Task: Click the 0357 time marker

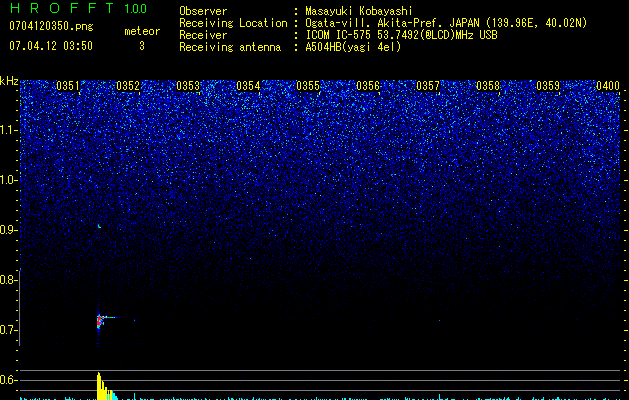Action: 428,86
